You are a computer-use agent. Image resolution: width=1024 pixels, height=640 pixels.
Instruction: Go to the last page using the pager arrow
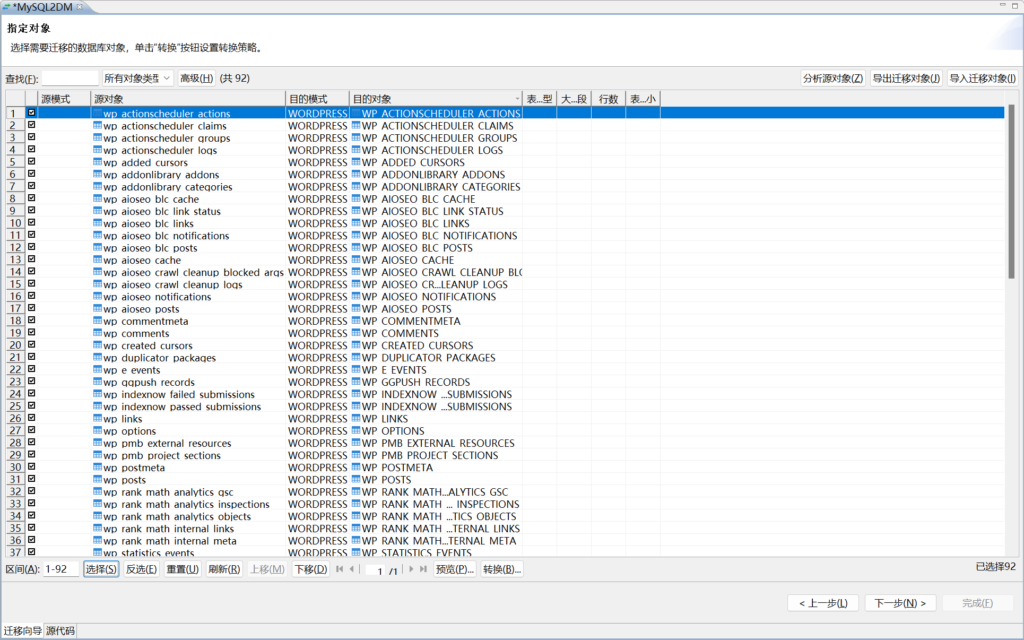pos(423,569)
